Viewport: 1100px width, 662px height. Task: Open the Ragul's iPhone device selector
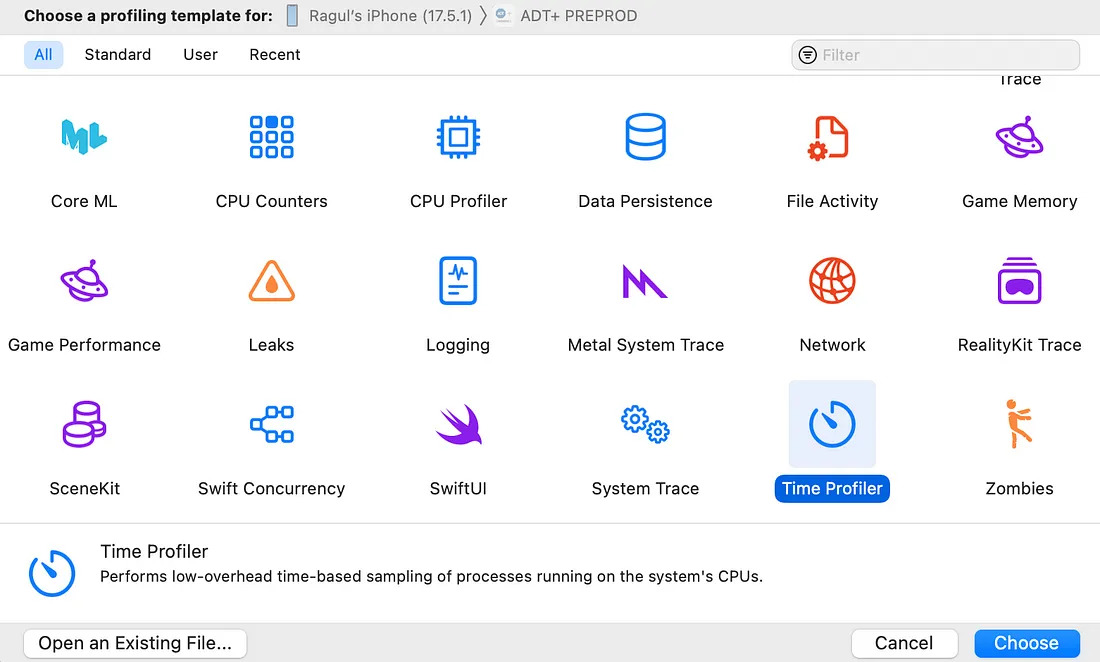[x=380, y=15]
